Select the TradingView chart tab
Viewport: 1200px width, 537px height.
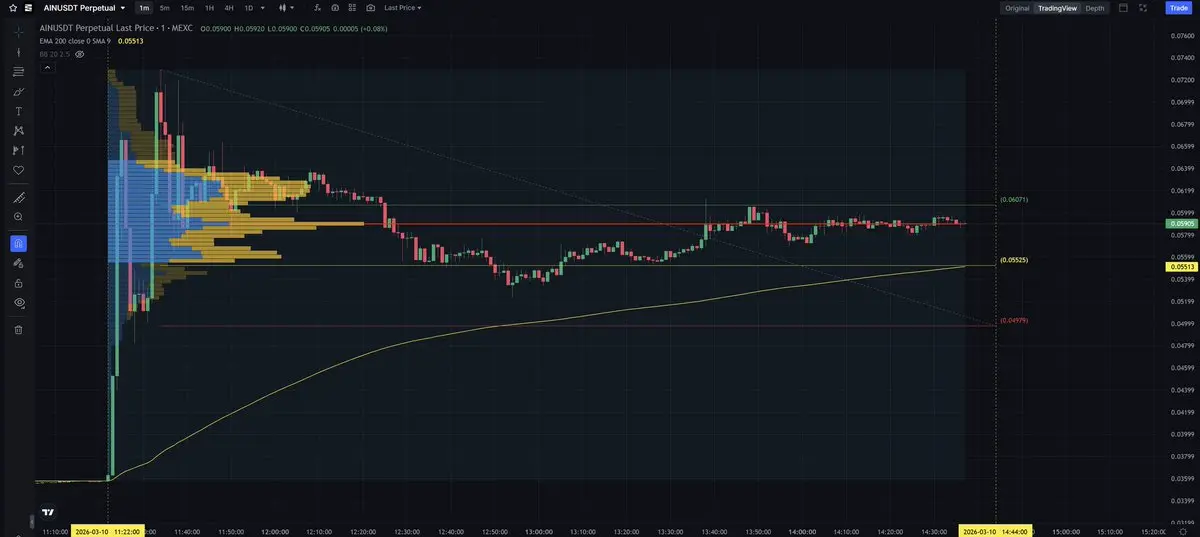[x=1057, y=8]
